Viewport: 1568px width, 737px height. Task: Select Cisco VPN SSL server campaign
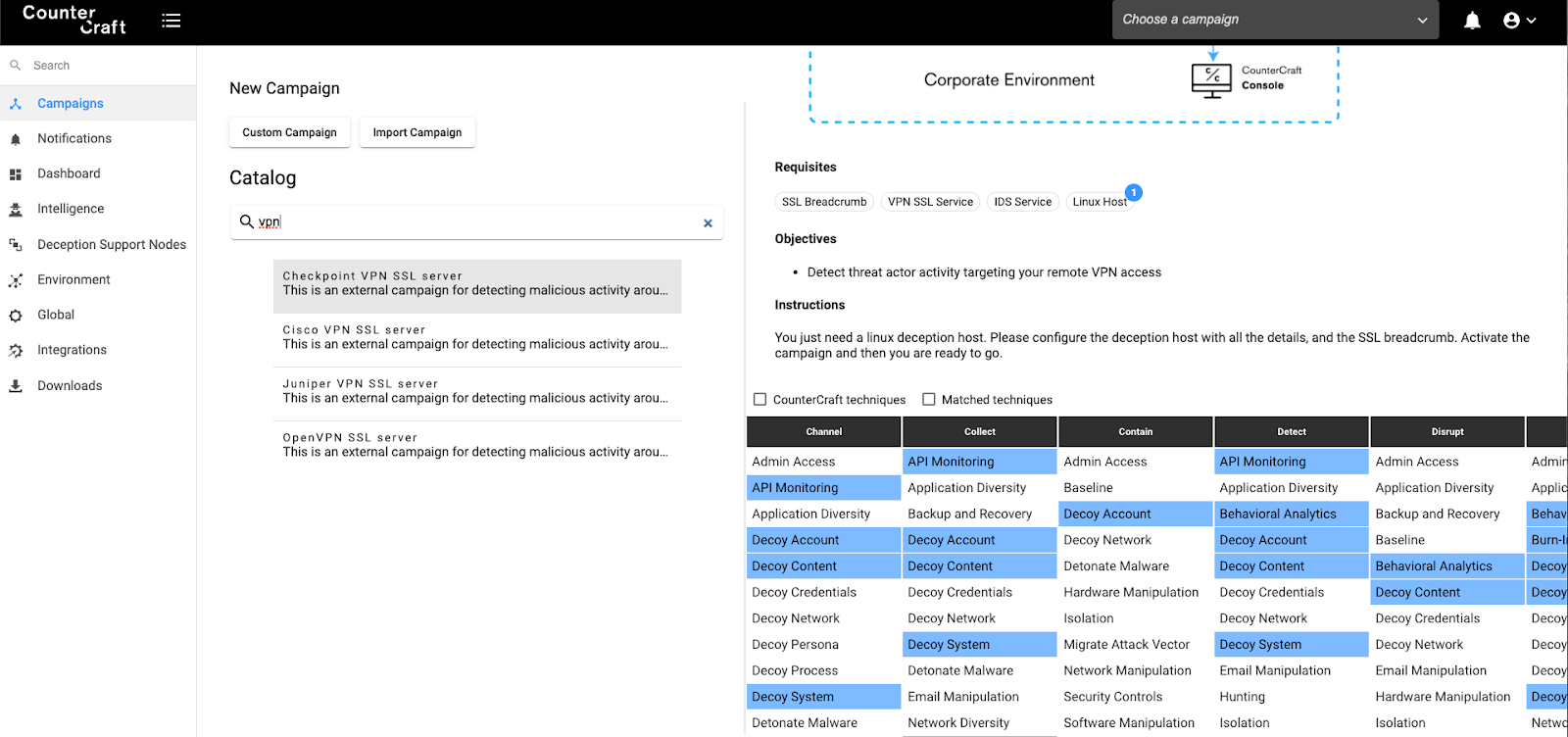(x=476, y=338)
